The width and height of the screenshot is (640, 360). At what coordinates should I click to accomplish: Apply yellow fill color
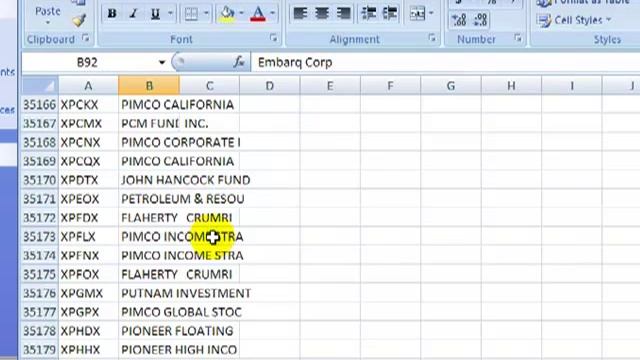(227, 14)
